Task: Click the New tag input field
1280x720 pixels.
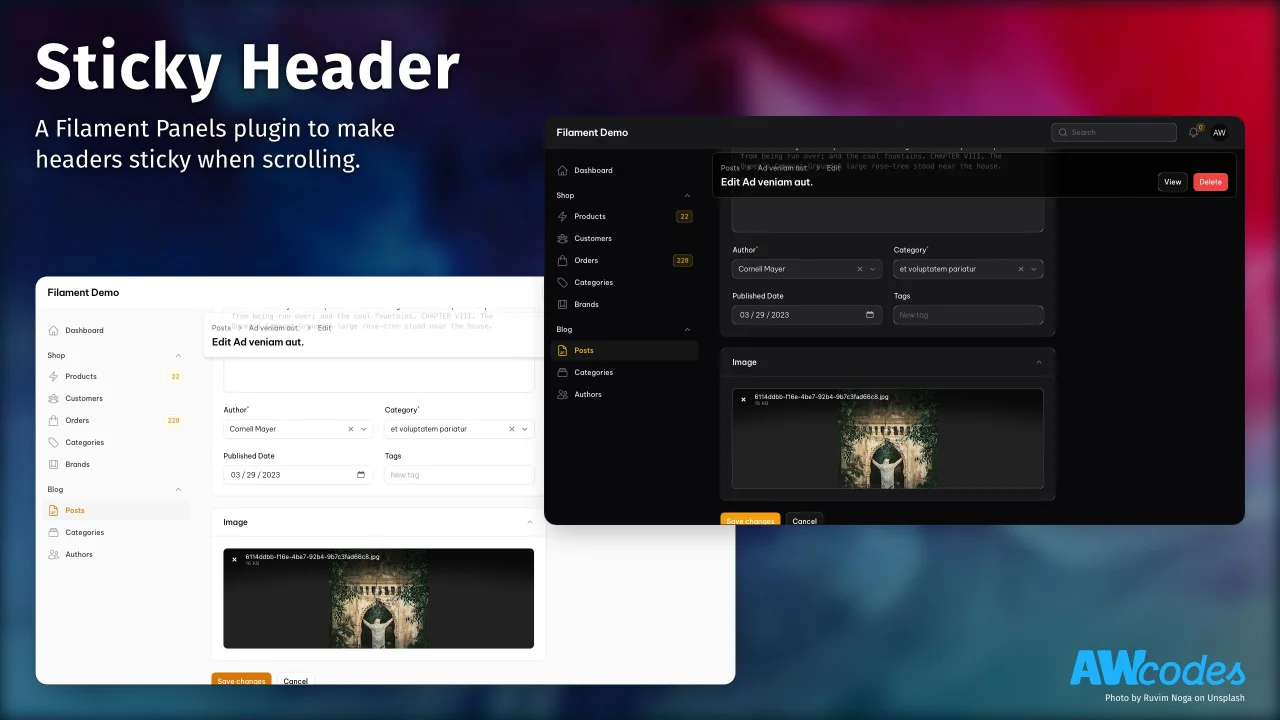Action: [x=968, y=314]
